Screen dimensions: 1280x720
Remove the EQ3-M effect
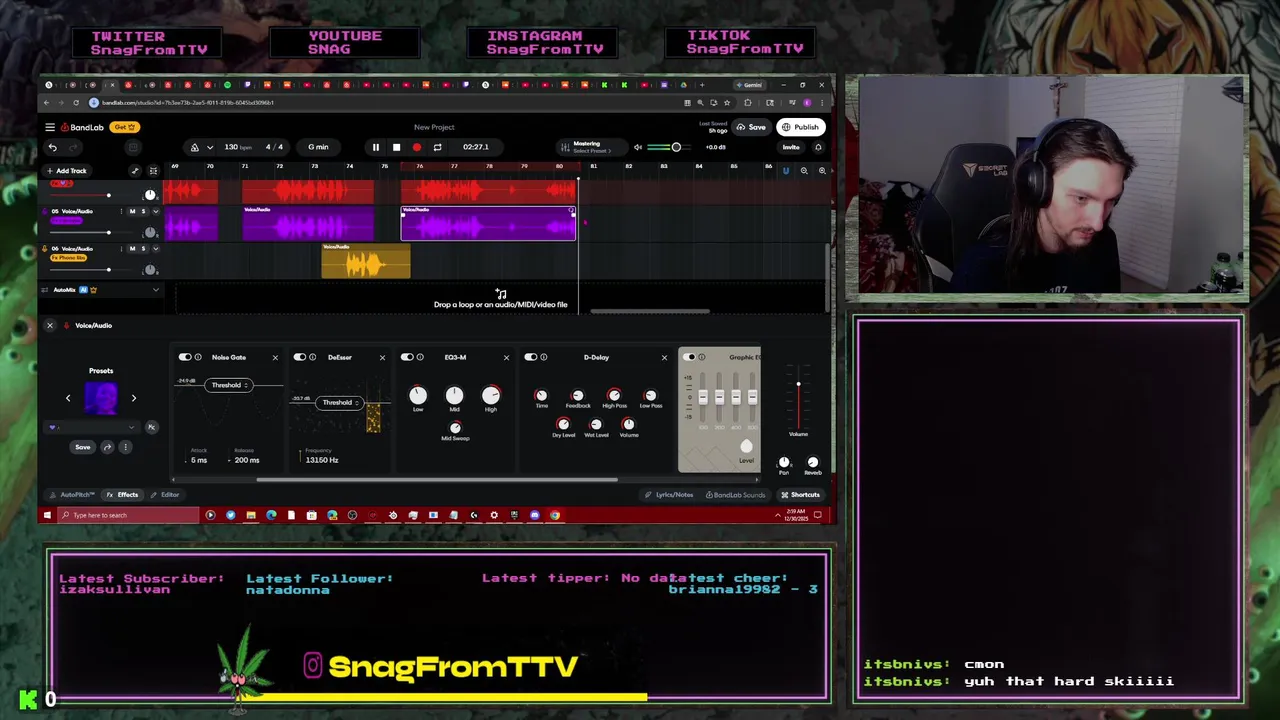coord(506,357)
